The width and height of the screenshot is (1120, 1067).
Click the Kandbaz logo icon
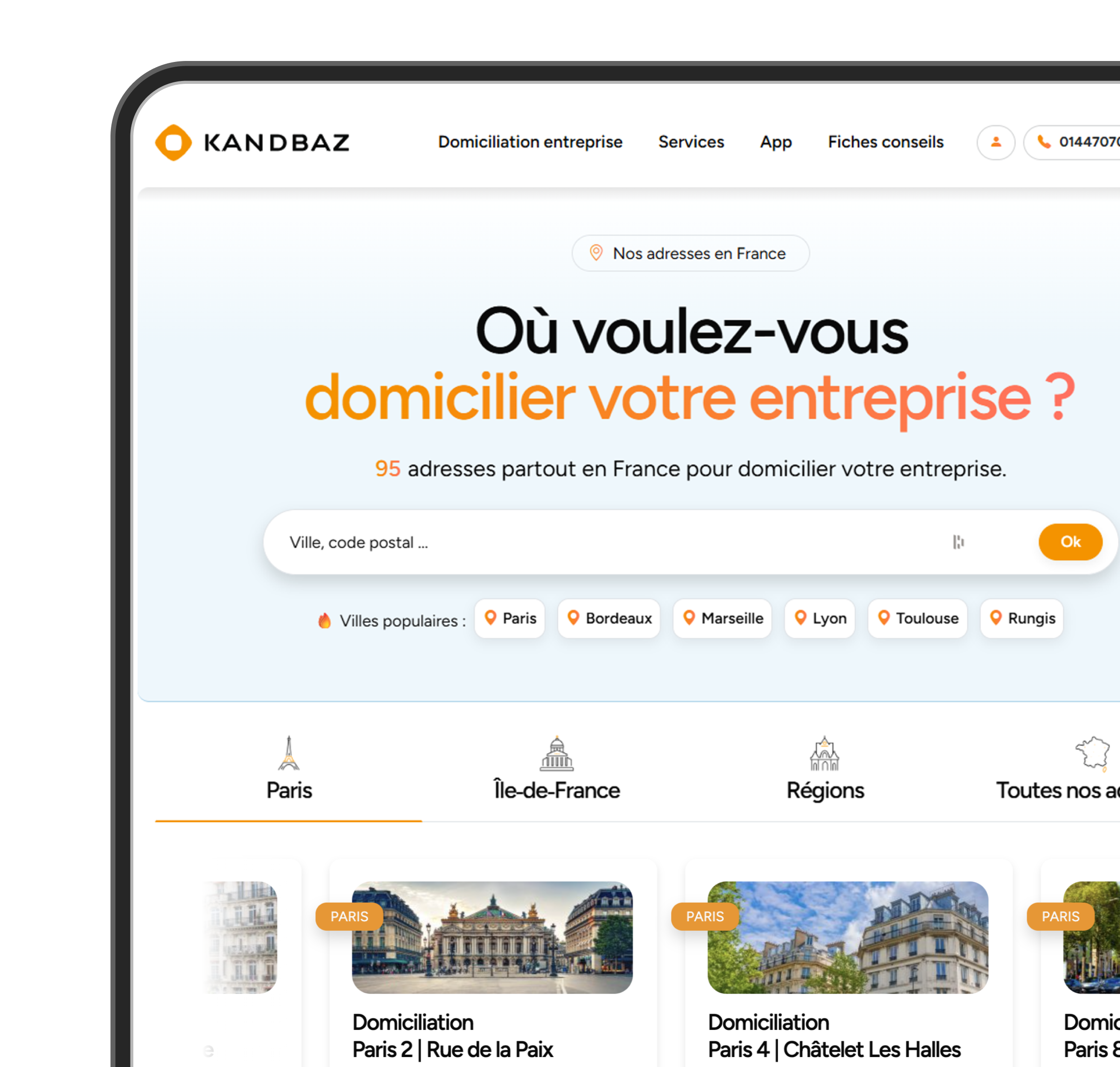click(173, 142)
